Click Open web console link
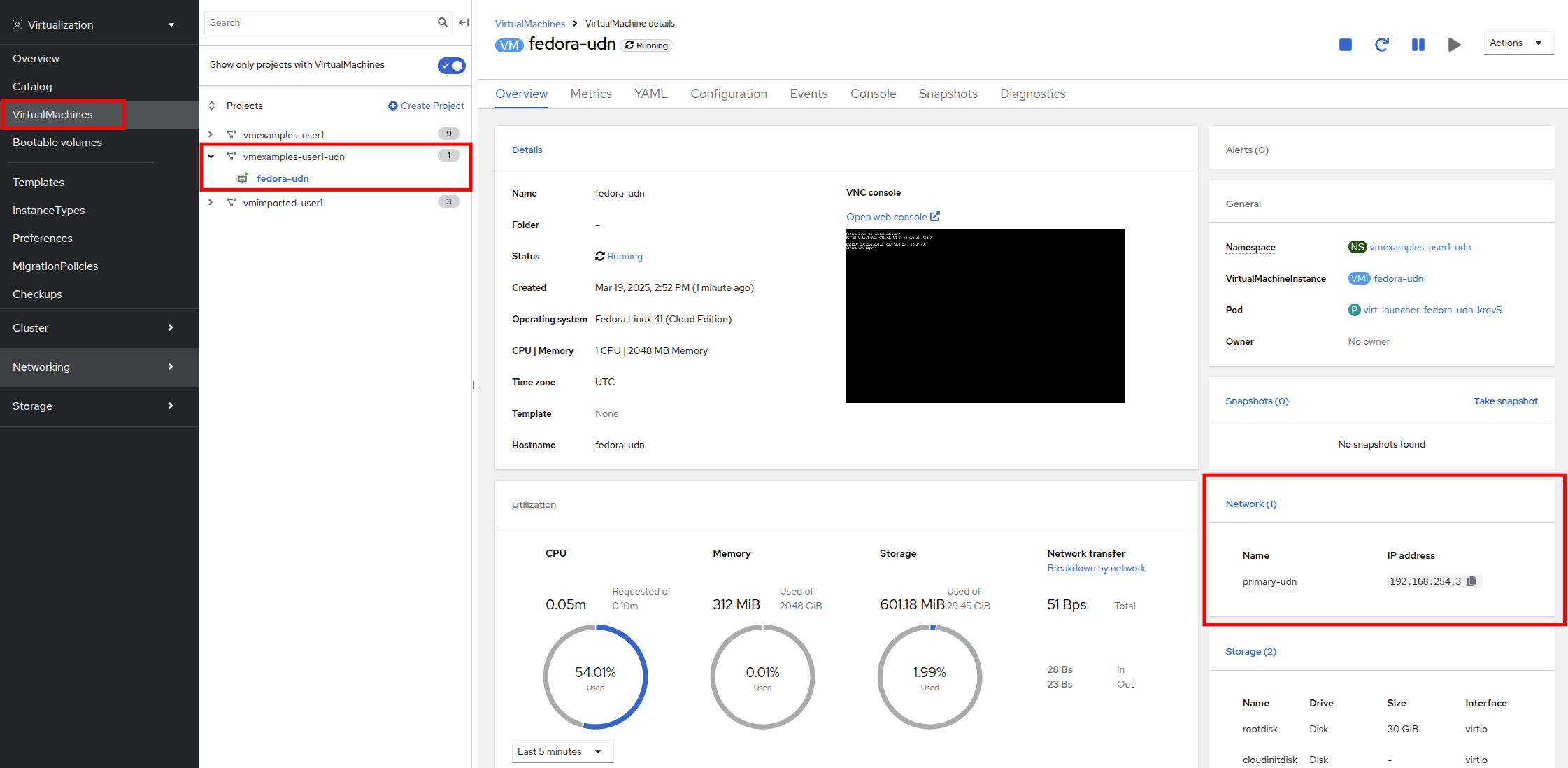The width and height of the screenshot is (1568, 768). (x=892, y=217)
